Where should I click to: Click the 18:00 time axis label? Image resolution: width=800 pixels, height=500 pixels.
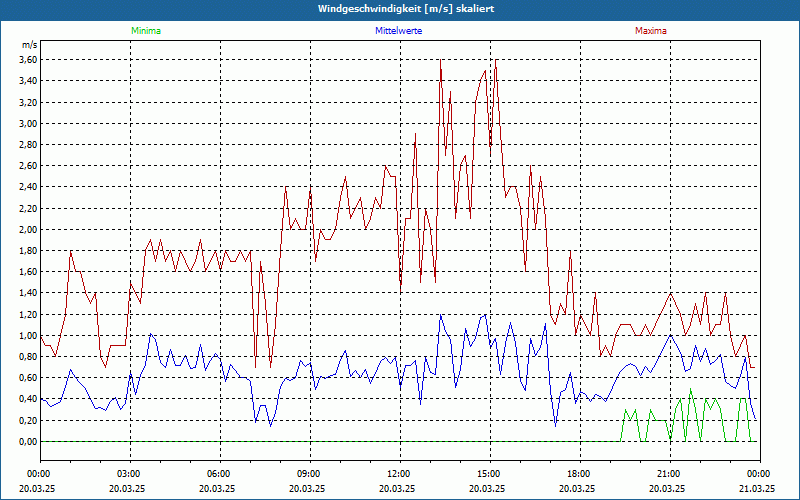[581, 474]
